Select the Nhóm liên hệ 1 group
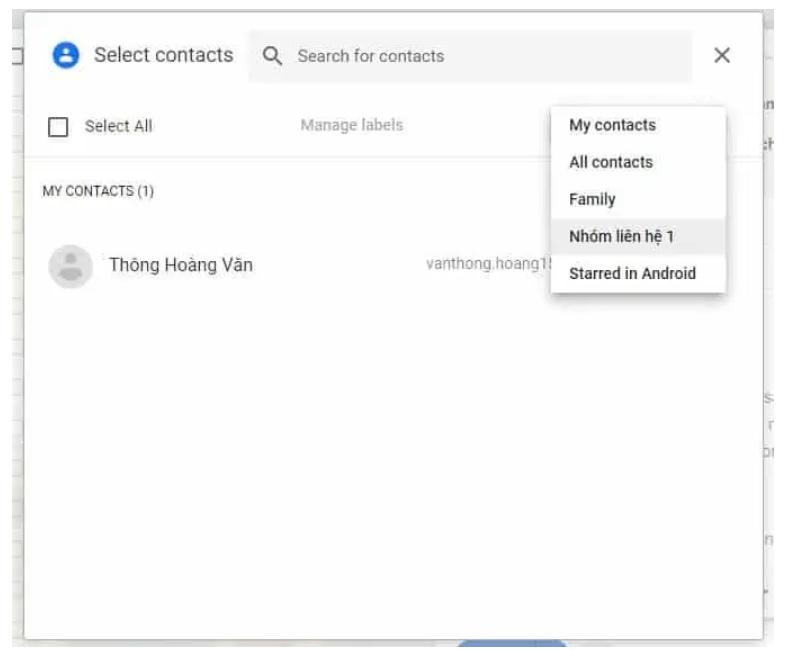786x650 pixels. (x=621, y=236)
